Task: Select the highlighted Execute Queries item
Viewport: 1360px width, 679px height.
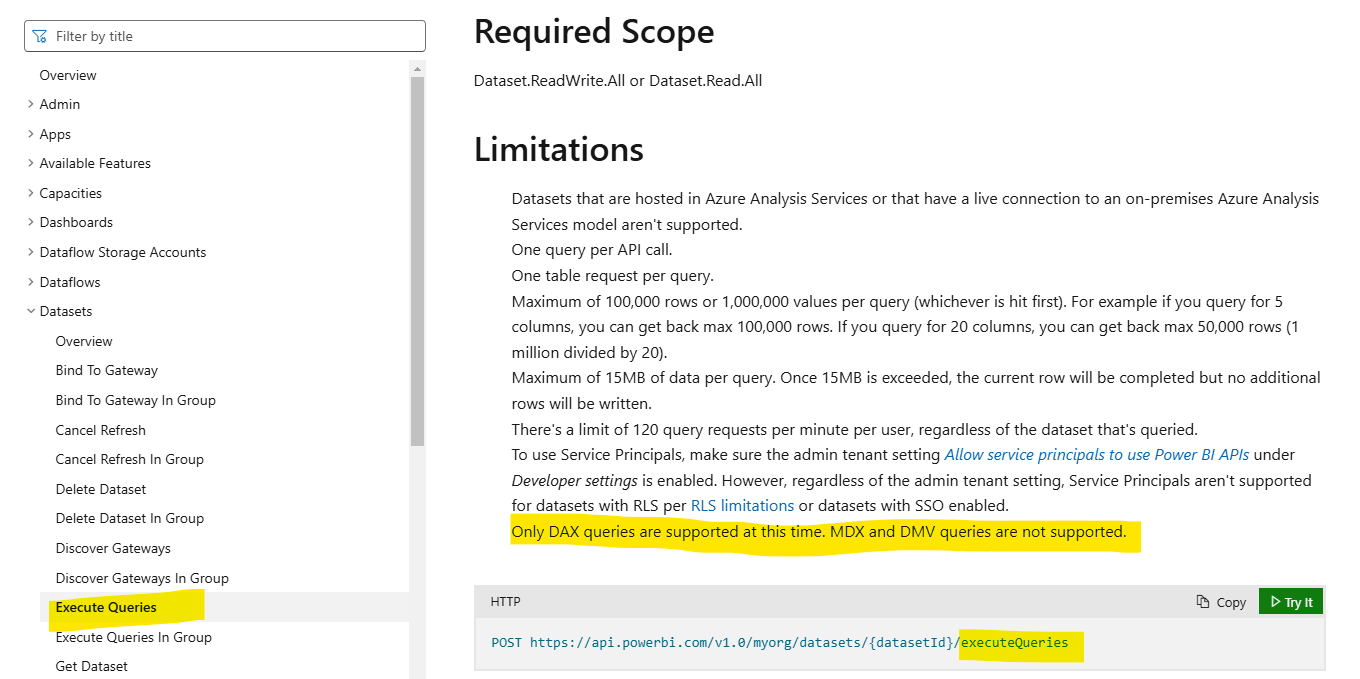Action: [106, 607]
